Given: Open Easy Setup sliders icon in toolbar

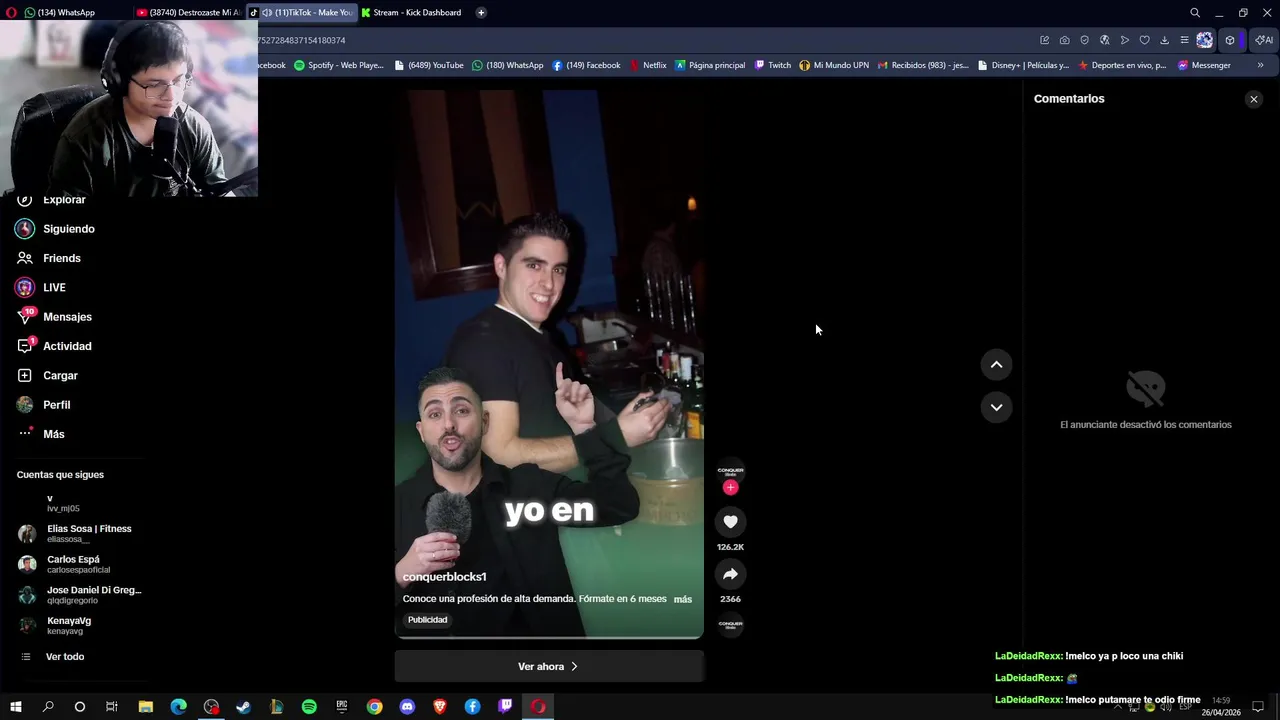Looking at the screenshot, I should (x=1184, y=40).
